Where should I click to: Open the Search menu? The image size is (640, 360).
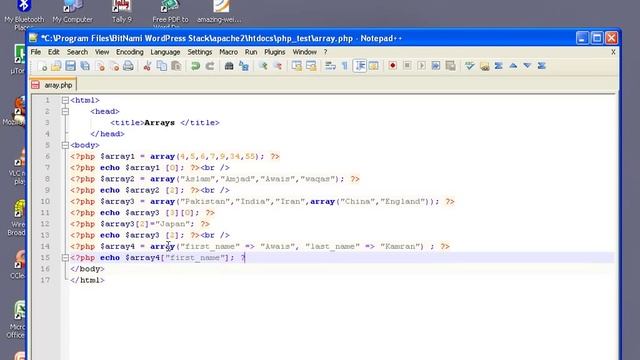77,52
